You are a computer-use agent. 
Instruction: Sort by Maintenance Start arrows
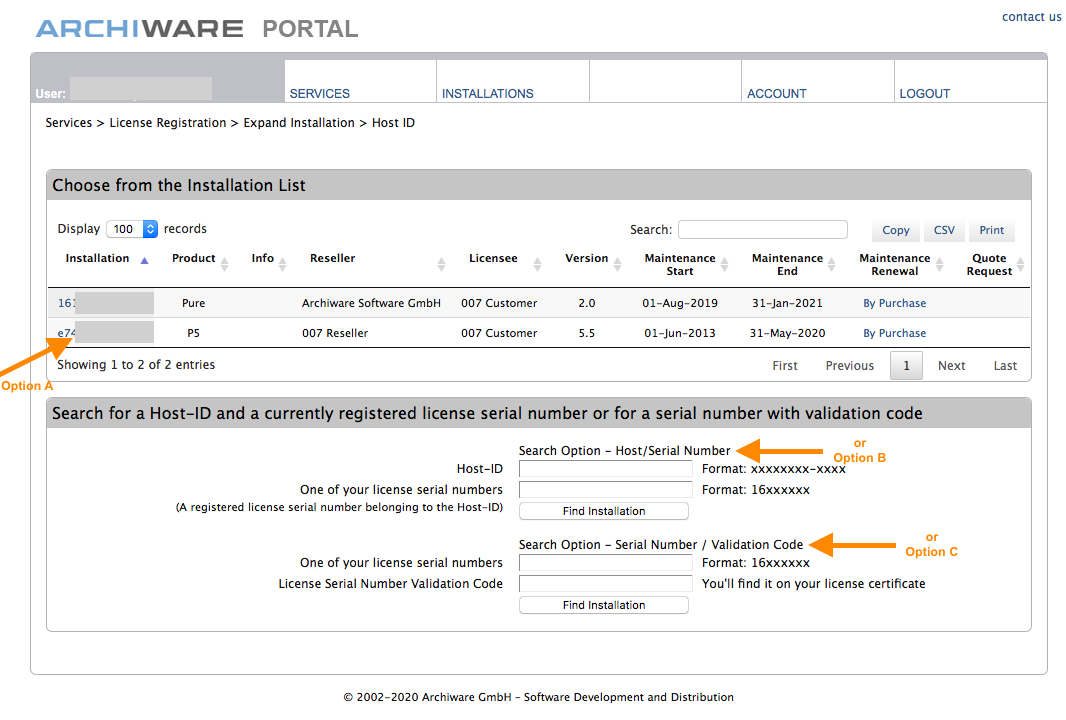[x=725, y=264]
